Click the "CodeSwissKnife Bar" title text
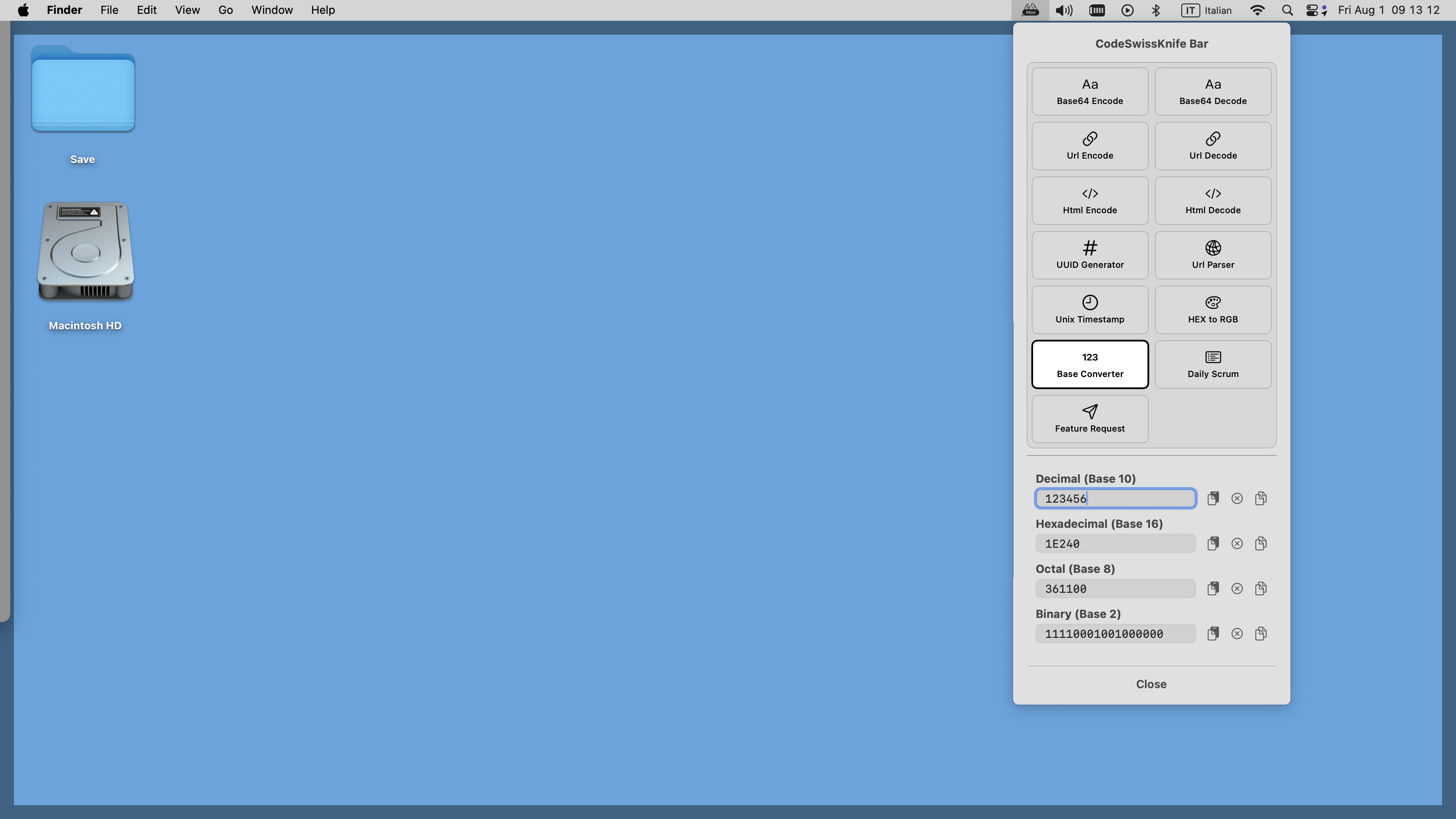Image resolution: width=1456 pixels, height=819 pixels. point(1151,43)
